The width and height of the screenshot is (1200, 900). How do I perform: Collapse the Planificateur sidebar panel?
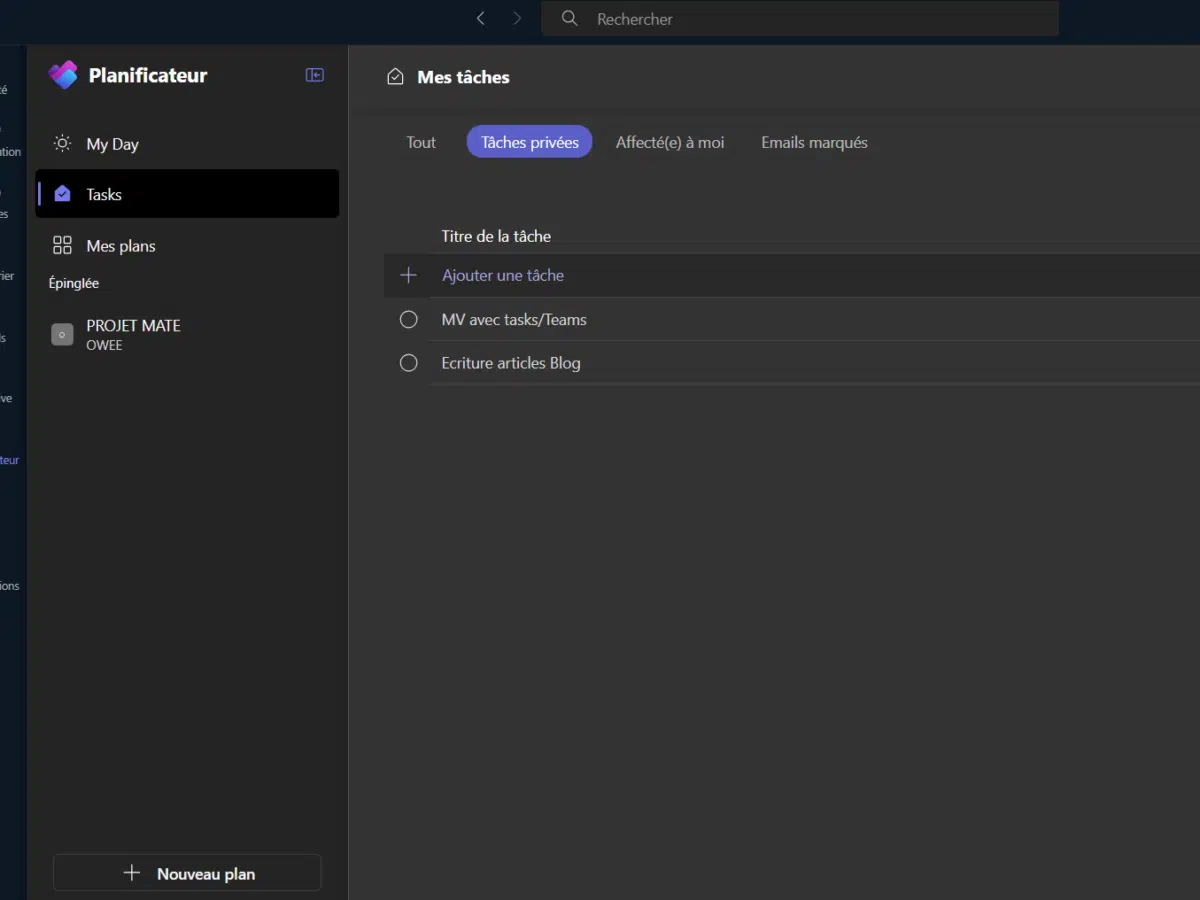pos(315,75)
